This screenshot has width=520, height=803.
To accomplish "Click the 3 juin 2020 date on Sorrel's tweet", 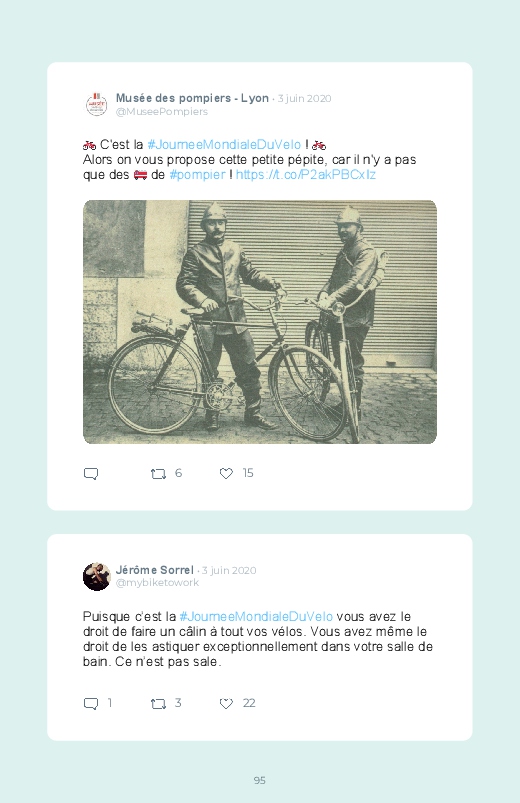I will point(229,570).
